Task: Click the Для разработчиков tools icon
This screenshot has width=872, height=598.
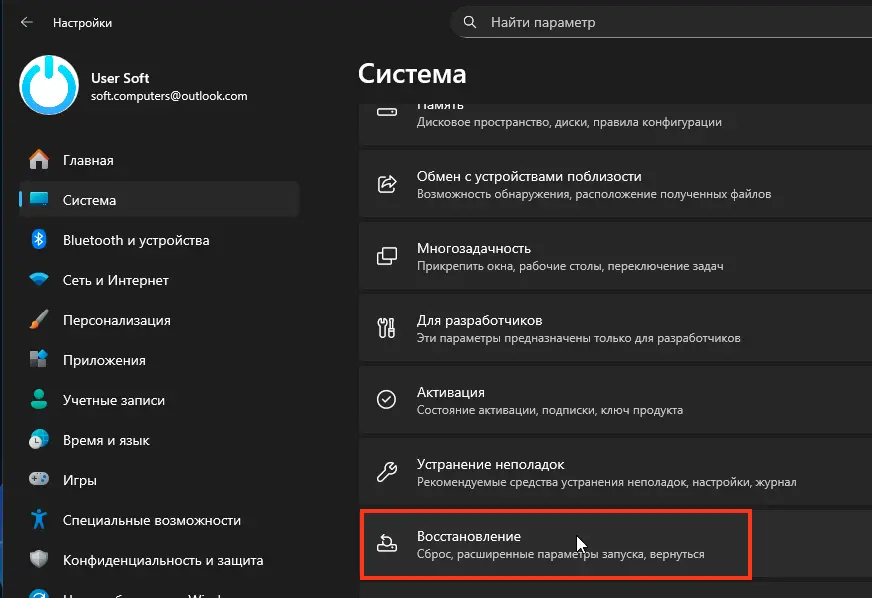Action: pos(386,328)
